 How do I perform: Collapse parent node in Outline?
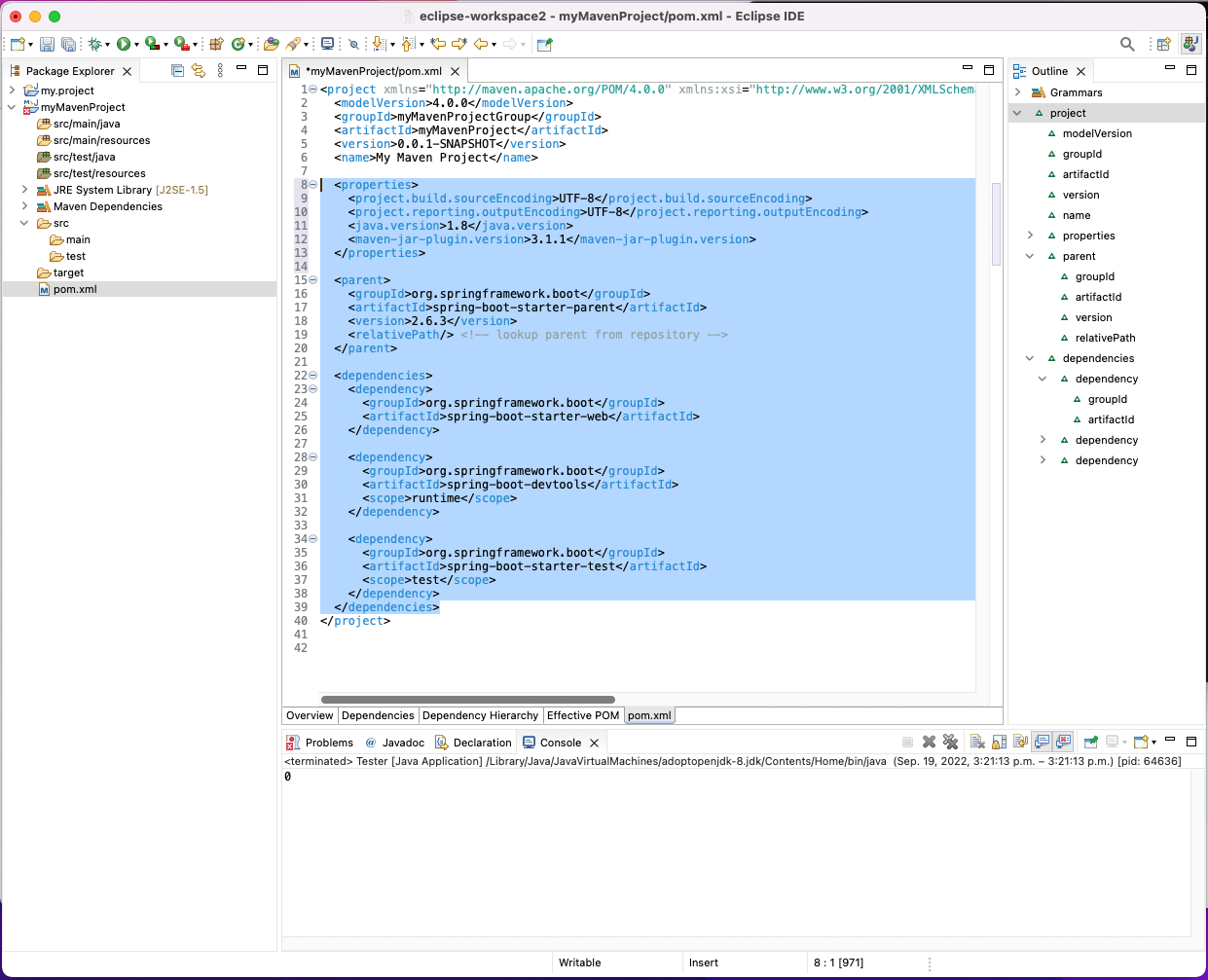(1030, 256)
